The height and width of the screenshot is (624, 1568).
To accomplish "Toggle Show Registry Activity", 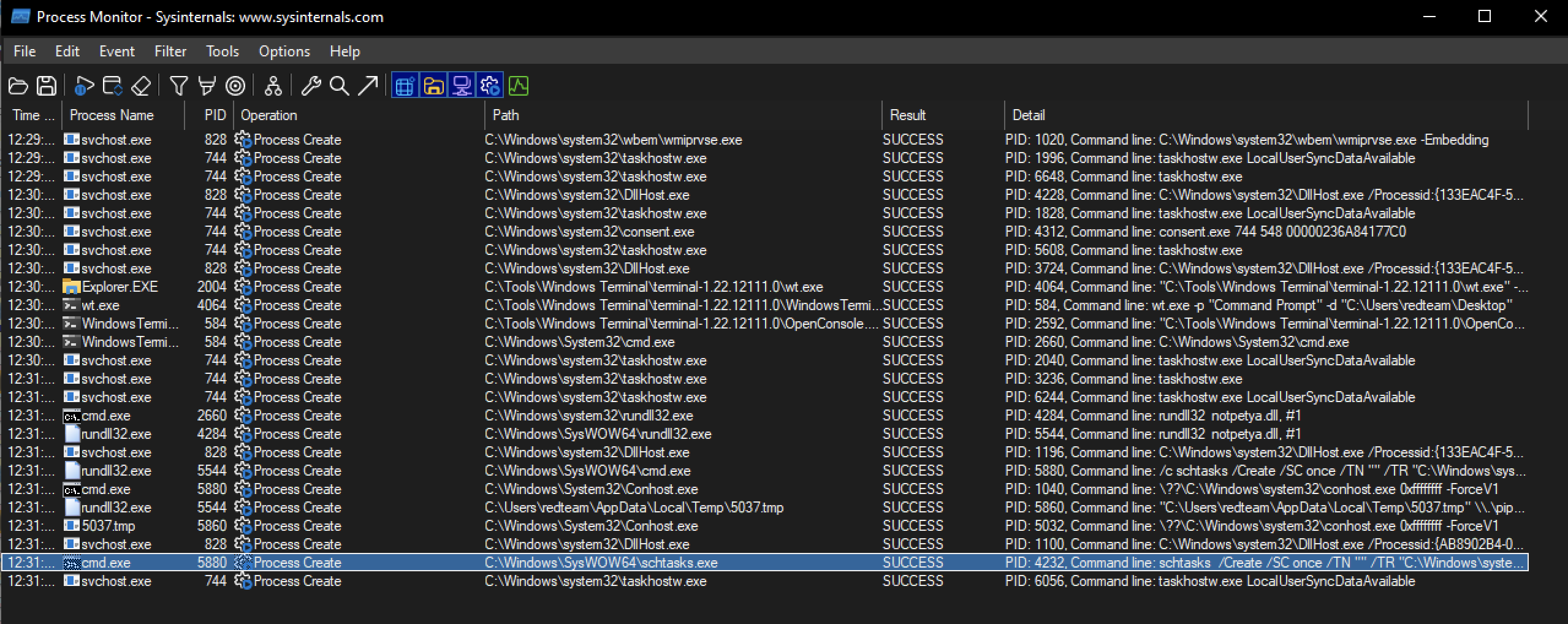I will (x=405, y=86).
